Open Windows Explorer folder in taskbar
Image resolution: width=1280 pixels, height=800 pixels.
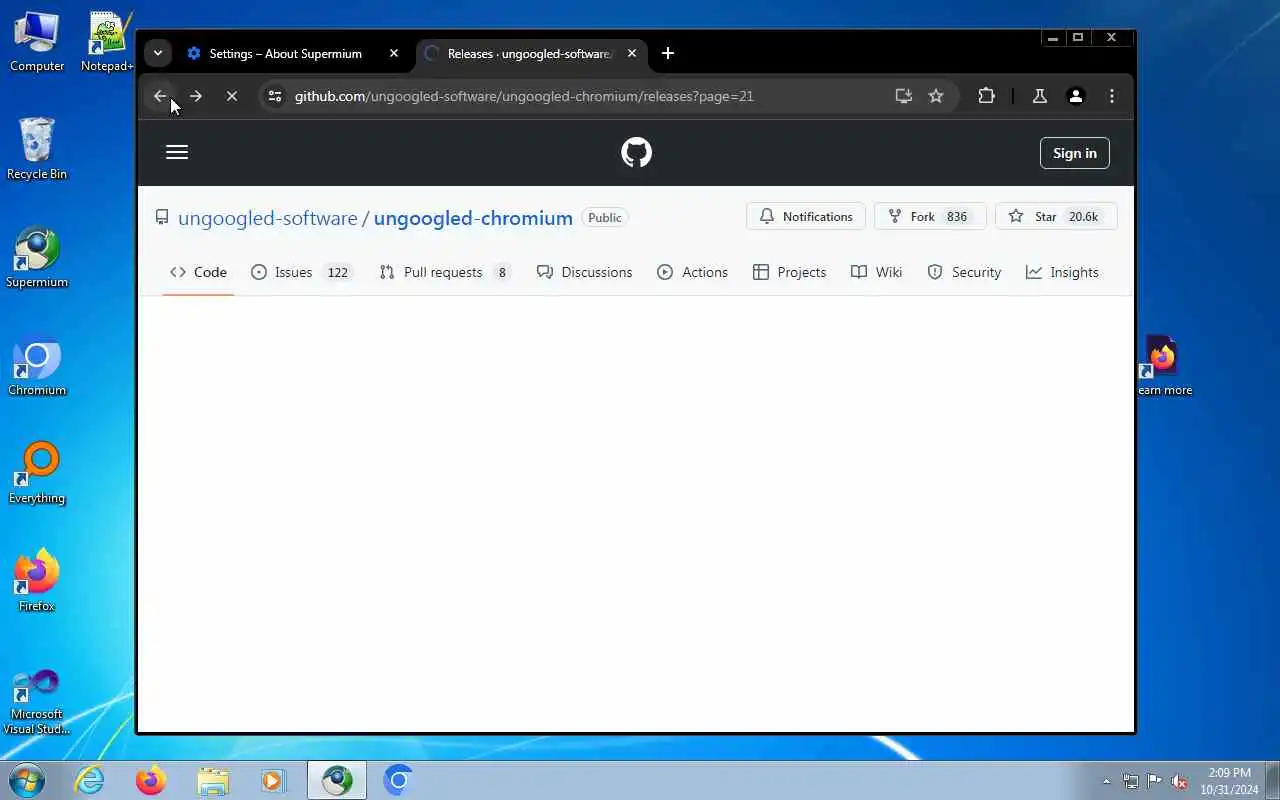[x=213, y=780]
